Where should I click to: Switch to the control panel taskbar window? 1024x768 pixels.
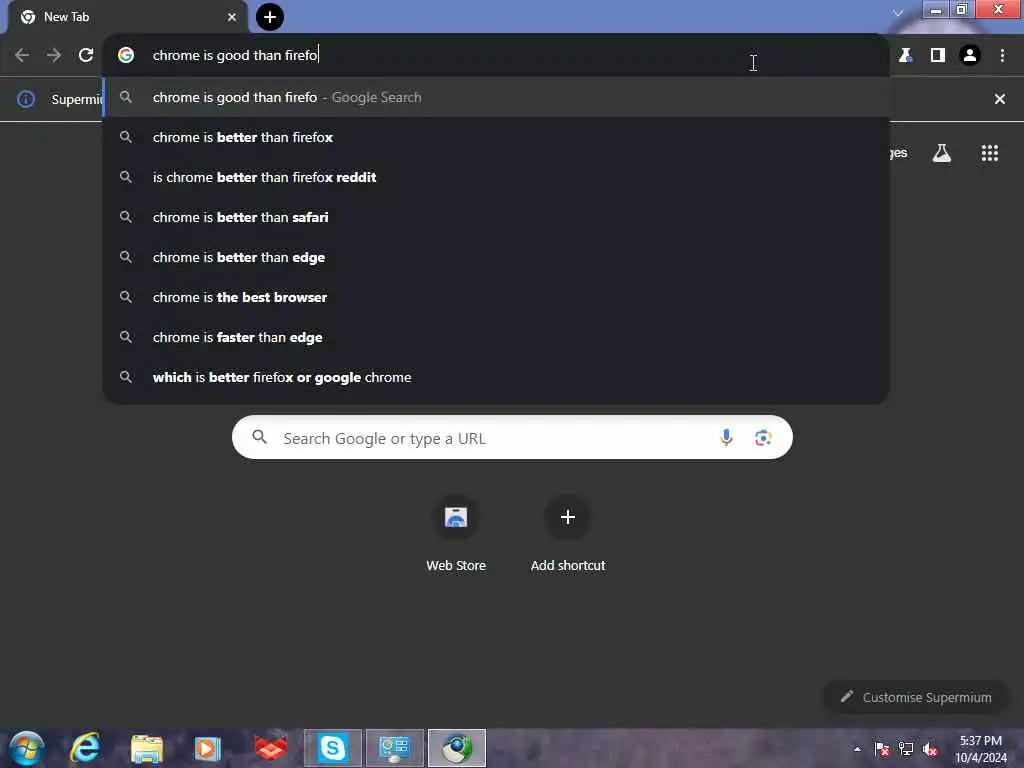[x=394, y=748]
